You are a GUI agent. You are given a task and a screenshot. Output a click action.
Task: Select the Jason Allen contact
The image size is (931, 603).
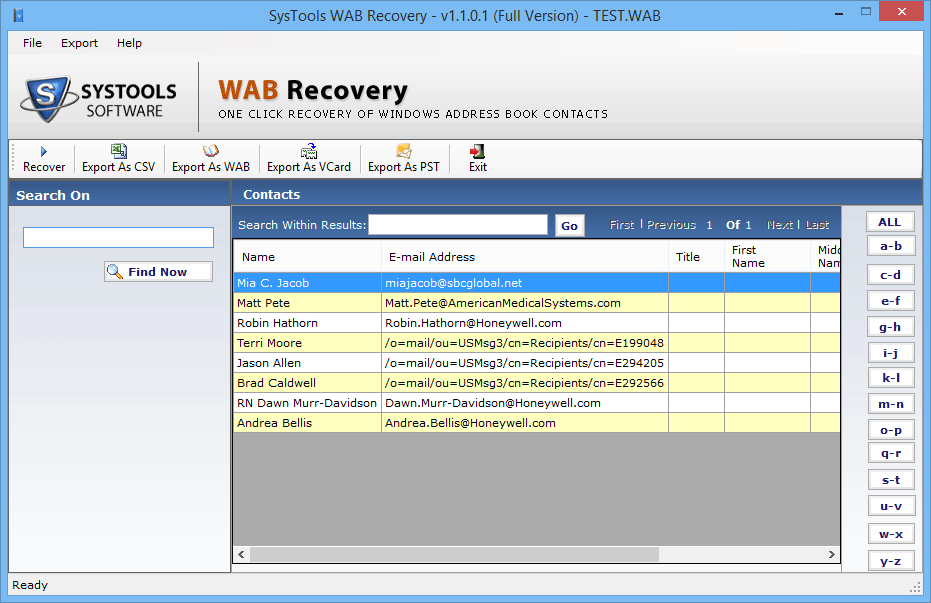[x=307, y=363]
